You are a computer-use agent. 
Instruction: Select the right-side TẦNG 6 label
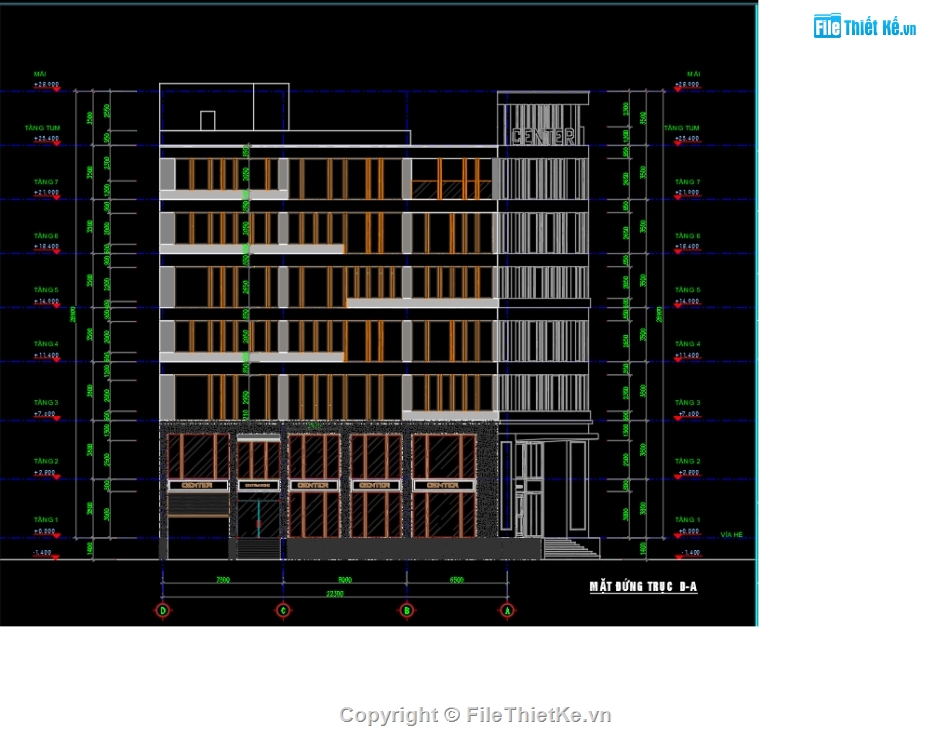click(688, 236)
